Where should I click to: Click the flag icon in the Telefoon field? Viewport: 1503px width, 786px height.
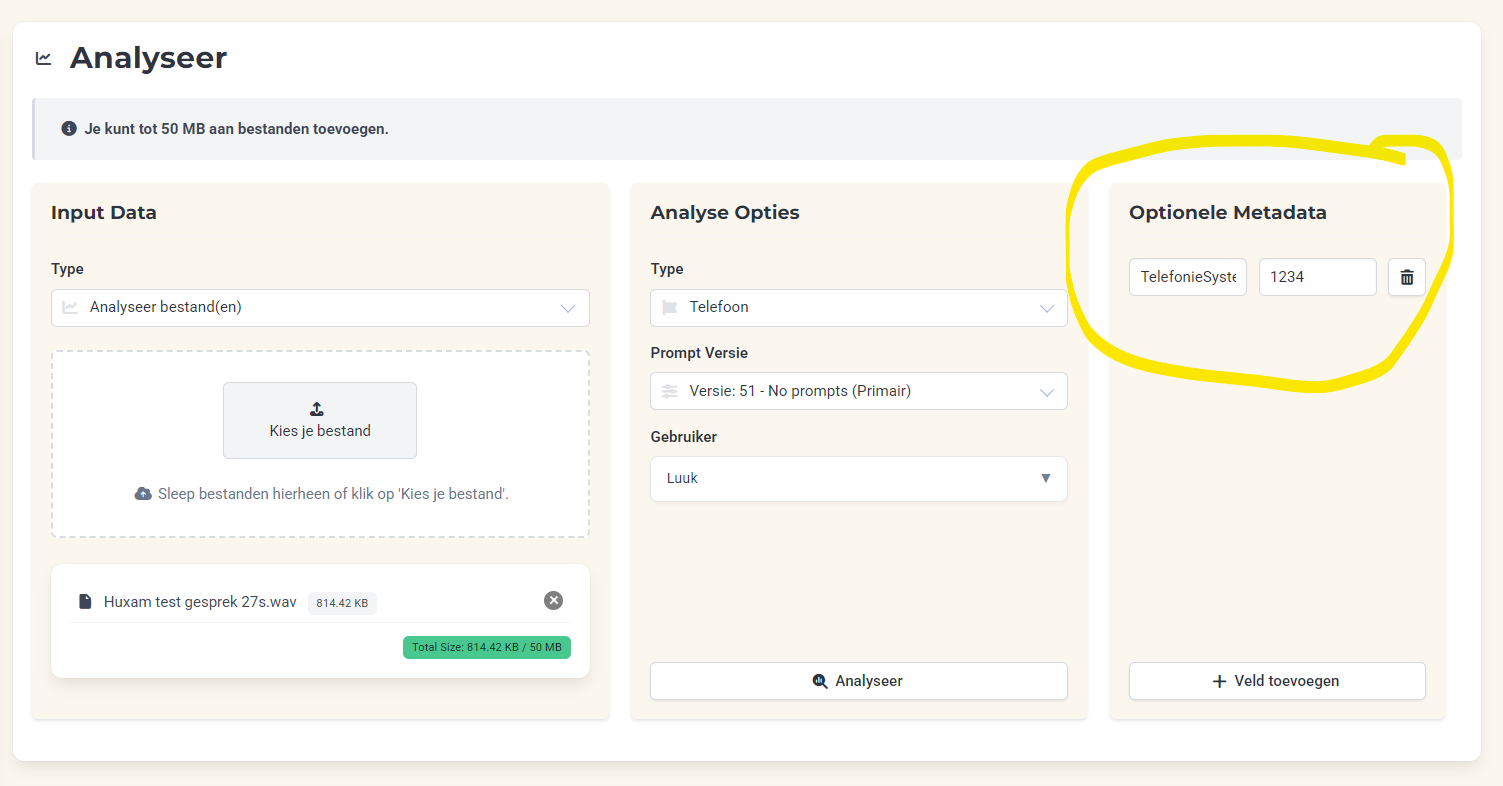[670, 307]
